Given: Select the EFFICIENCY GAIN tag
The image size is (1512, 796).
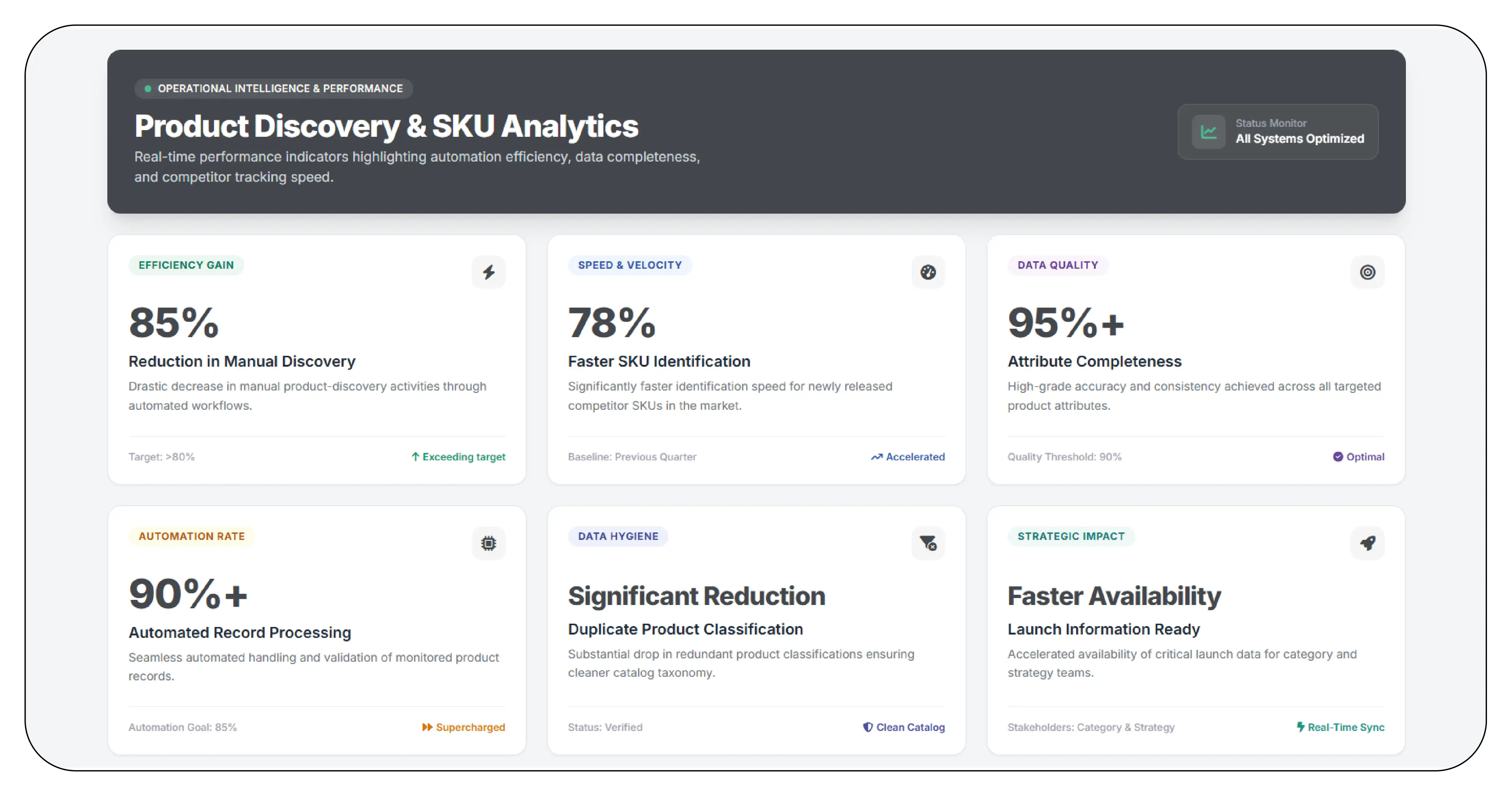Looking at the screenshot, I should [186, 265].
